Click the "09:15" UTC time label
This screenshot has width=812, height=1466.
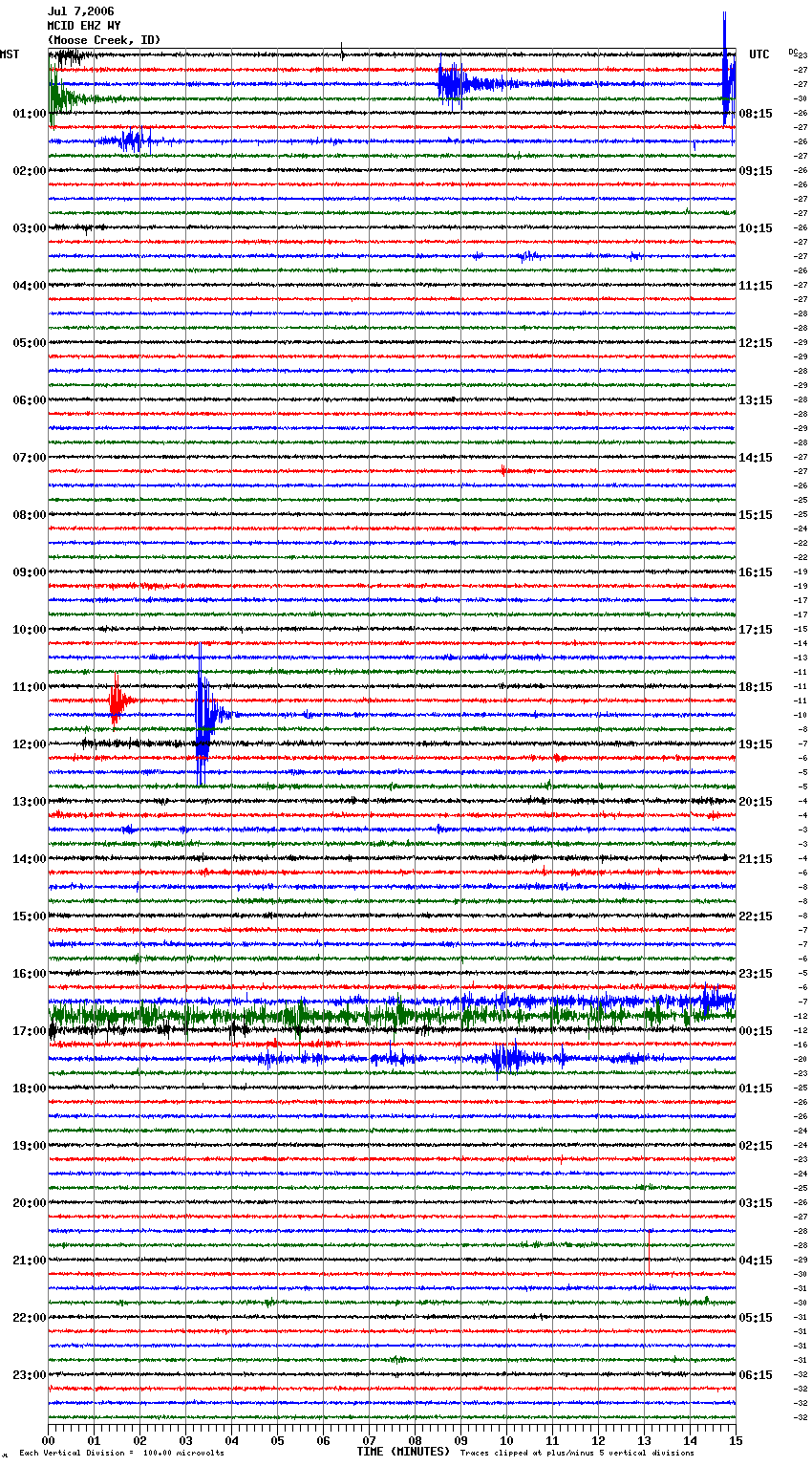pos(756,171)
